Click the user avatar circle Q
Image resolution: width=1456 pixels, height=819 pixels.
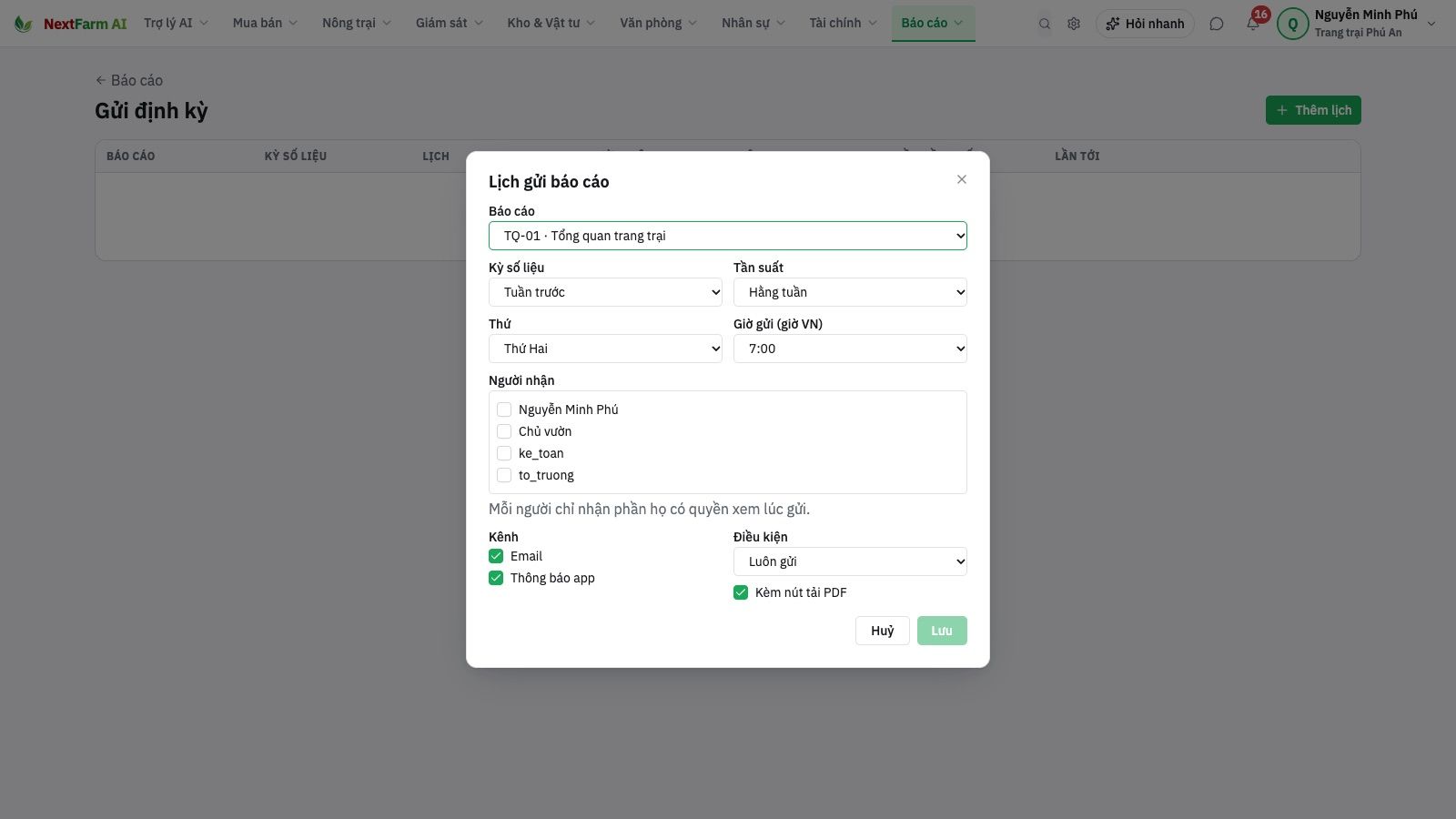click(x=1292, y=24)
